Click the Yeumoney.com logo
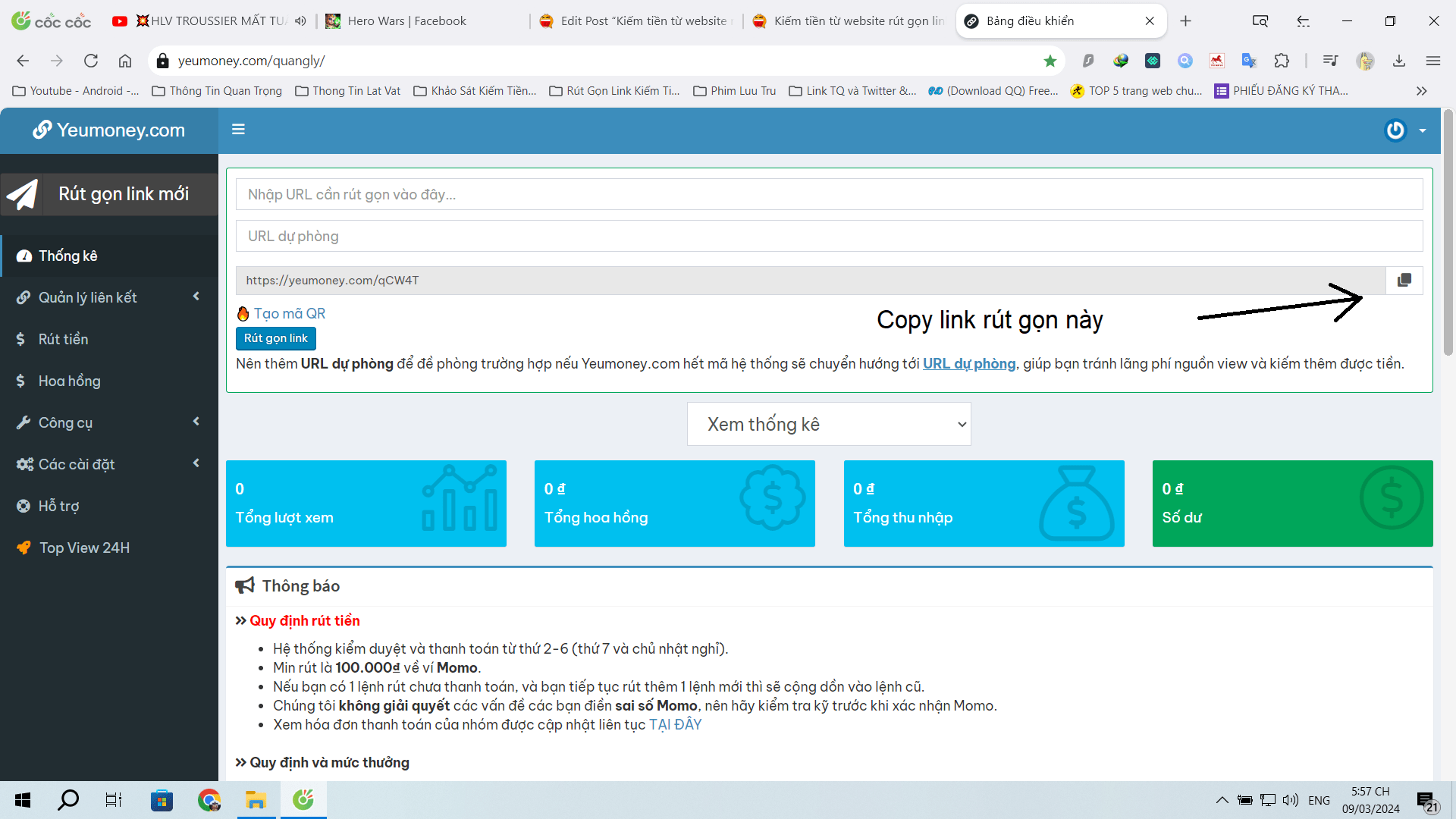The width and height of the screenshot is (1456, 819). tap(109, 130)
